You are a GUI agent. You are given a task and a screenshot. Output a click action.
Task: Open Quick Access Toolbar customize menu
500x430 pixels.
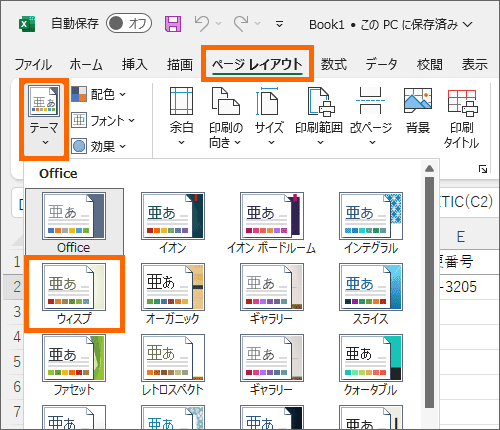coord(280,24)
